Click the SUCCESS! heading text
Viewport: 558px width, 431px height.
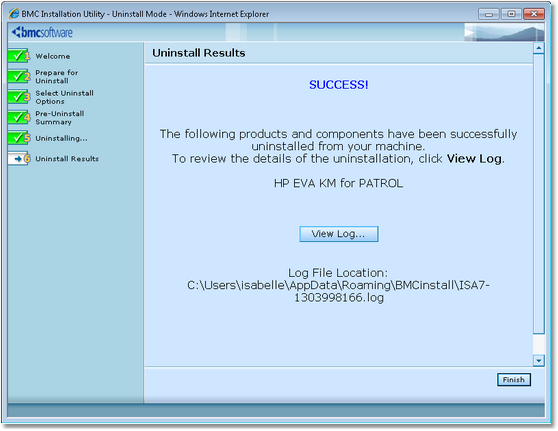tap(338, 85)
